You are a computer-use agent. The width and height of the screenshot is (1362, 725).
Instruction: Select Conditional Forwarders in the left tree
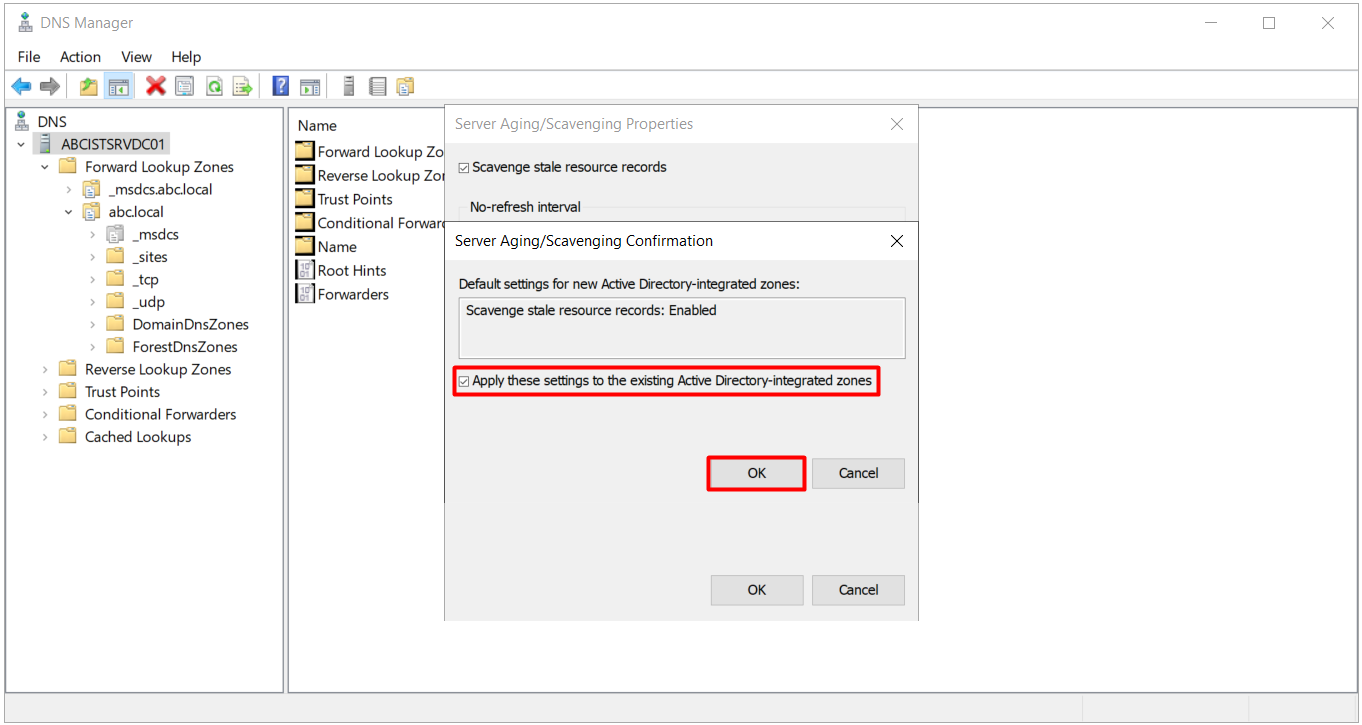tap(160, 414)
